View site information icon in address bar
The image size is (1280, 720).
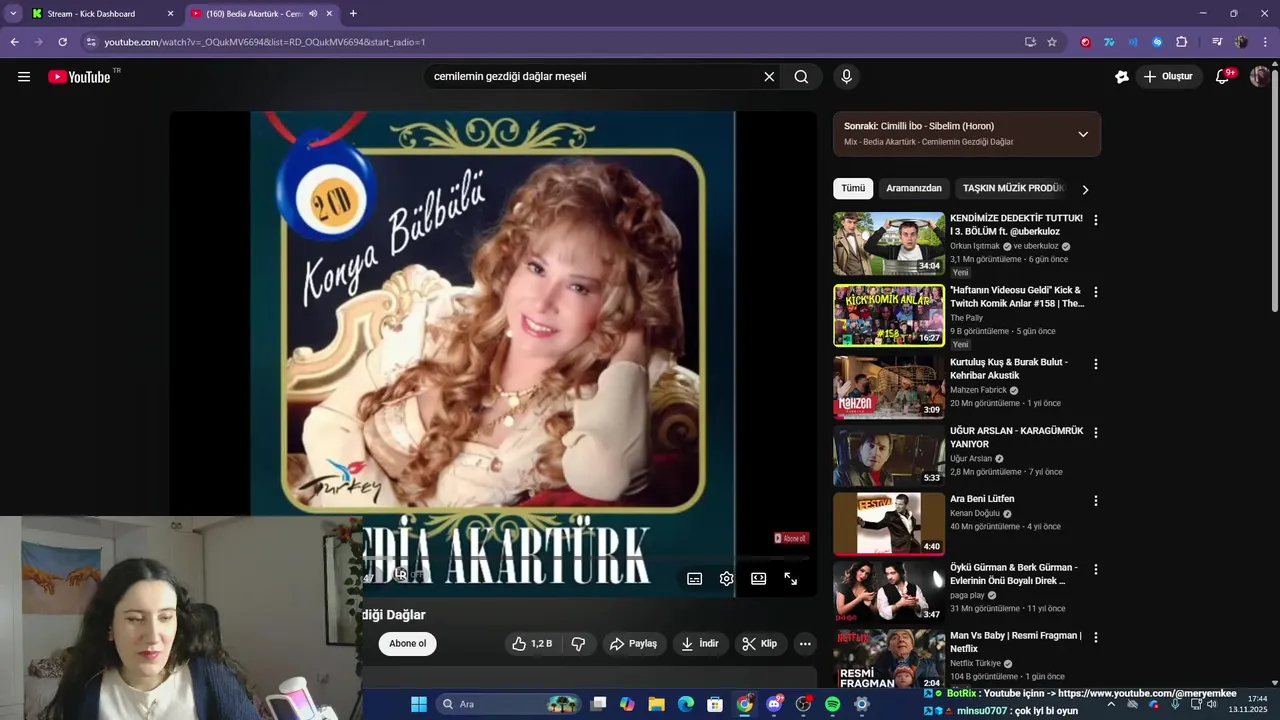tap(91, 42)
